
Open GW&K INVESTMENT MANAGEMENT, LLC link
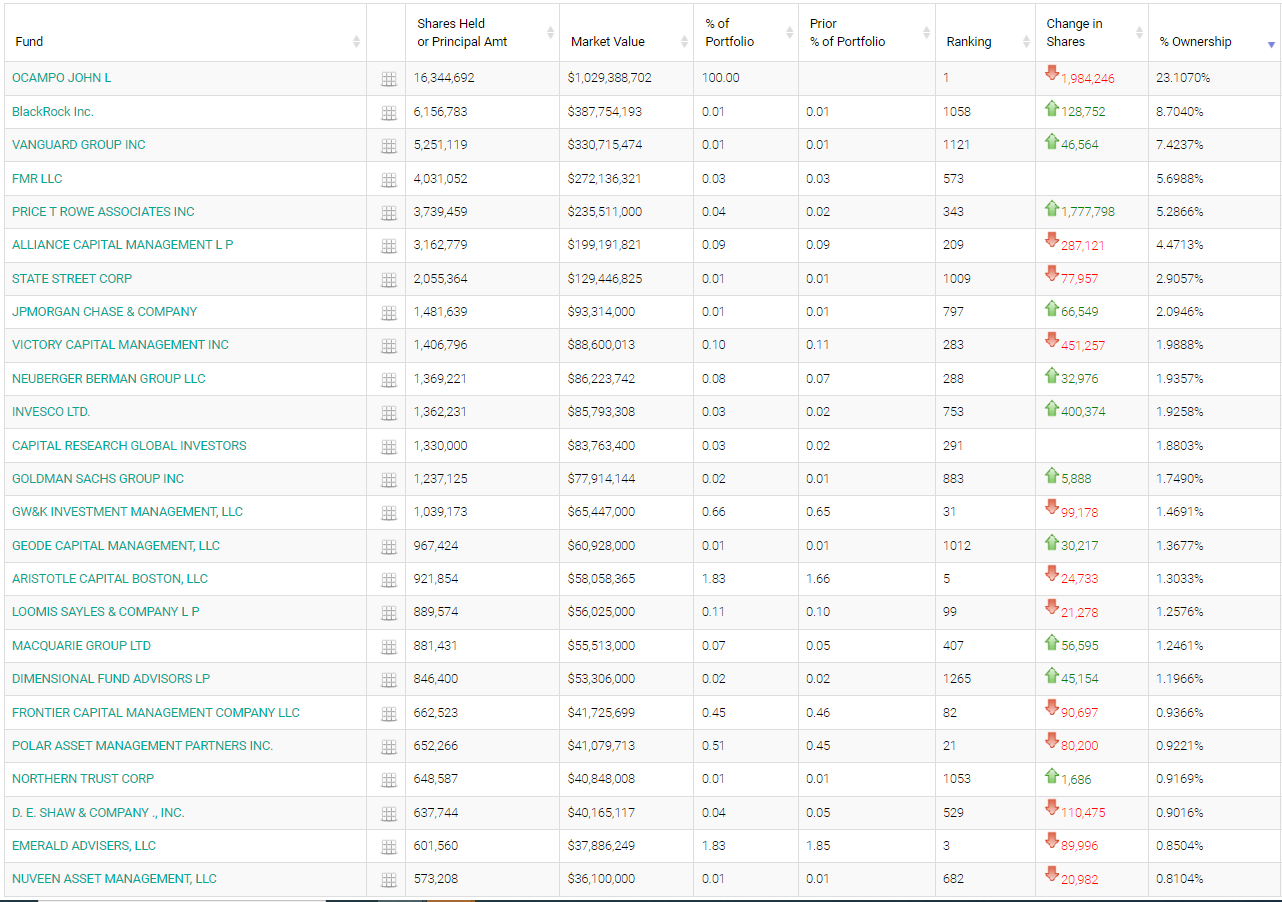[128, 512]
